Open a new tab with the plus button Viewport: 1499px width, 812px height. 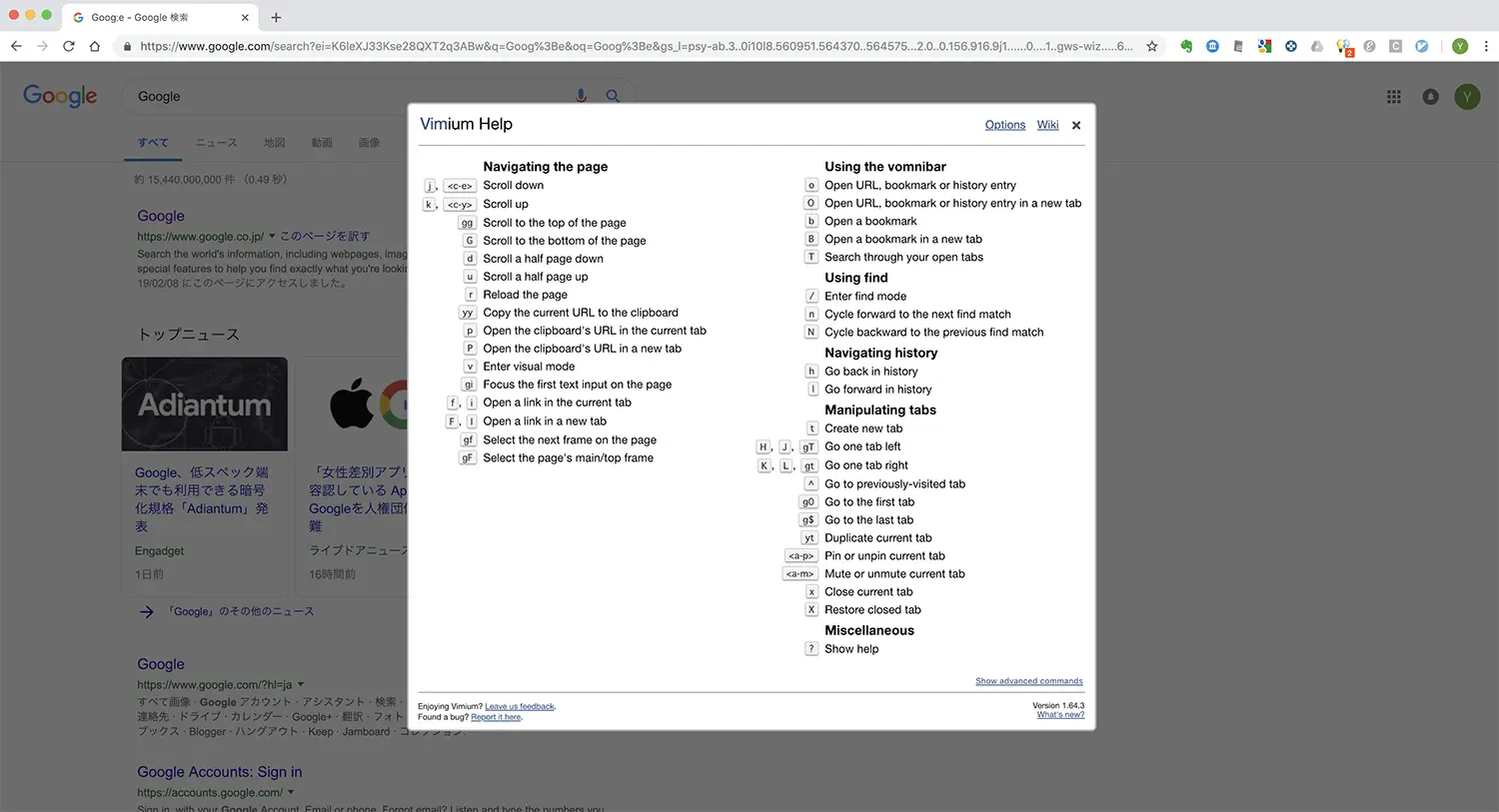pyautogui.click(x=276, y=17)
